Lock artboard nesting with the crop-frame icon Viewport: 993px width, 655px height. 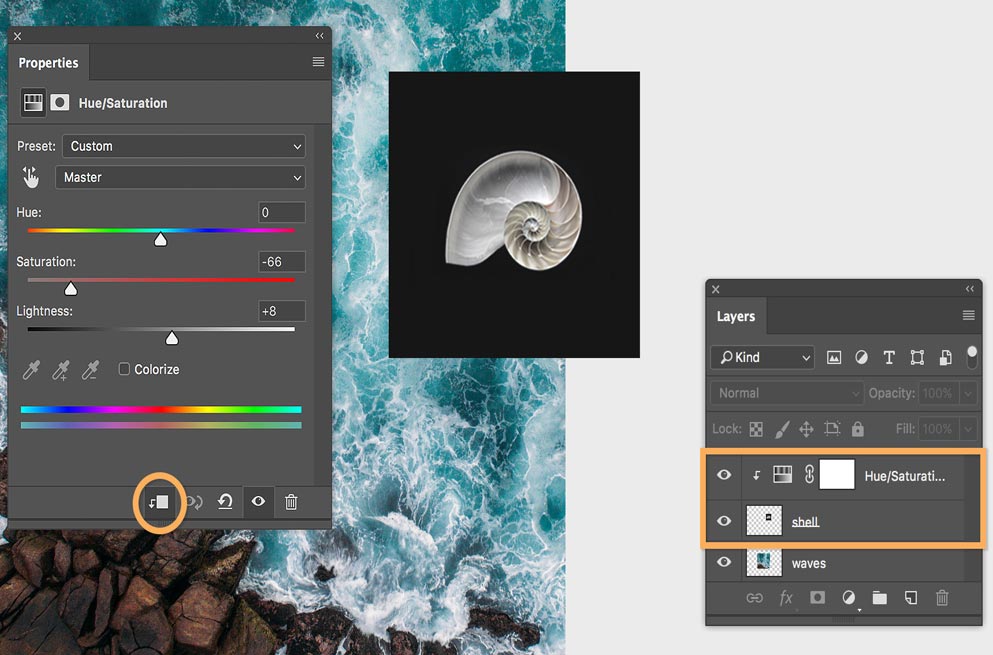pyautogui.click(x=832, y=429)
